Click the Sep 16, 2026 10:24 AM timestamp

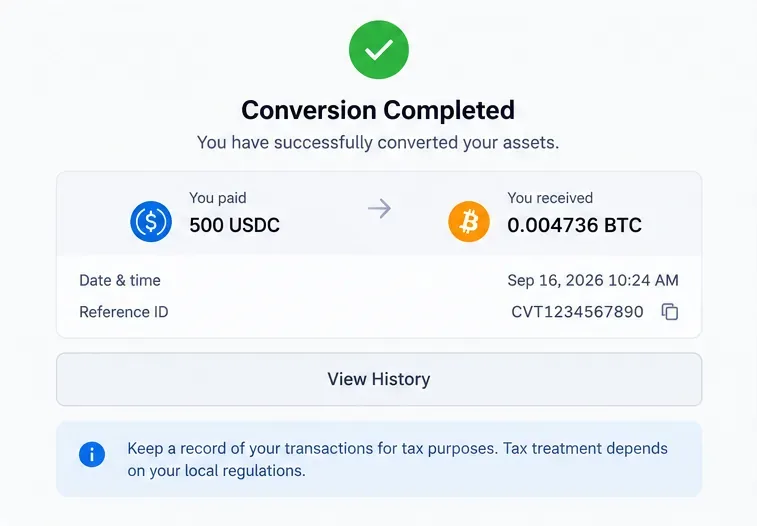click(x=593, y=280)
